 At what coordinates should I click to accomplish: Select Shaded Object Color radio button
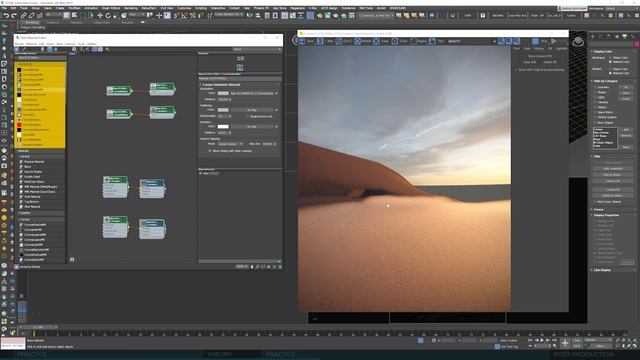[611, 69]
